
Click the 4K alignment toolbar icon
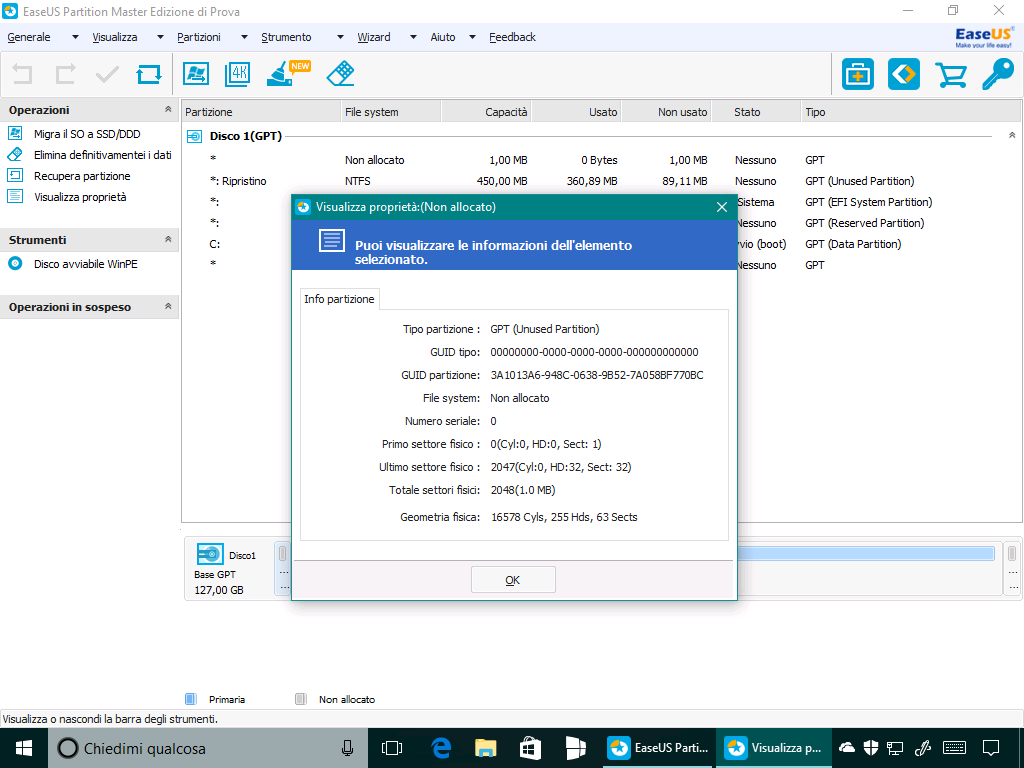coord(238,74)
